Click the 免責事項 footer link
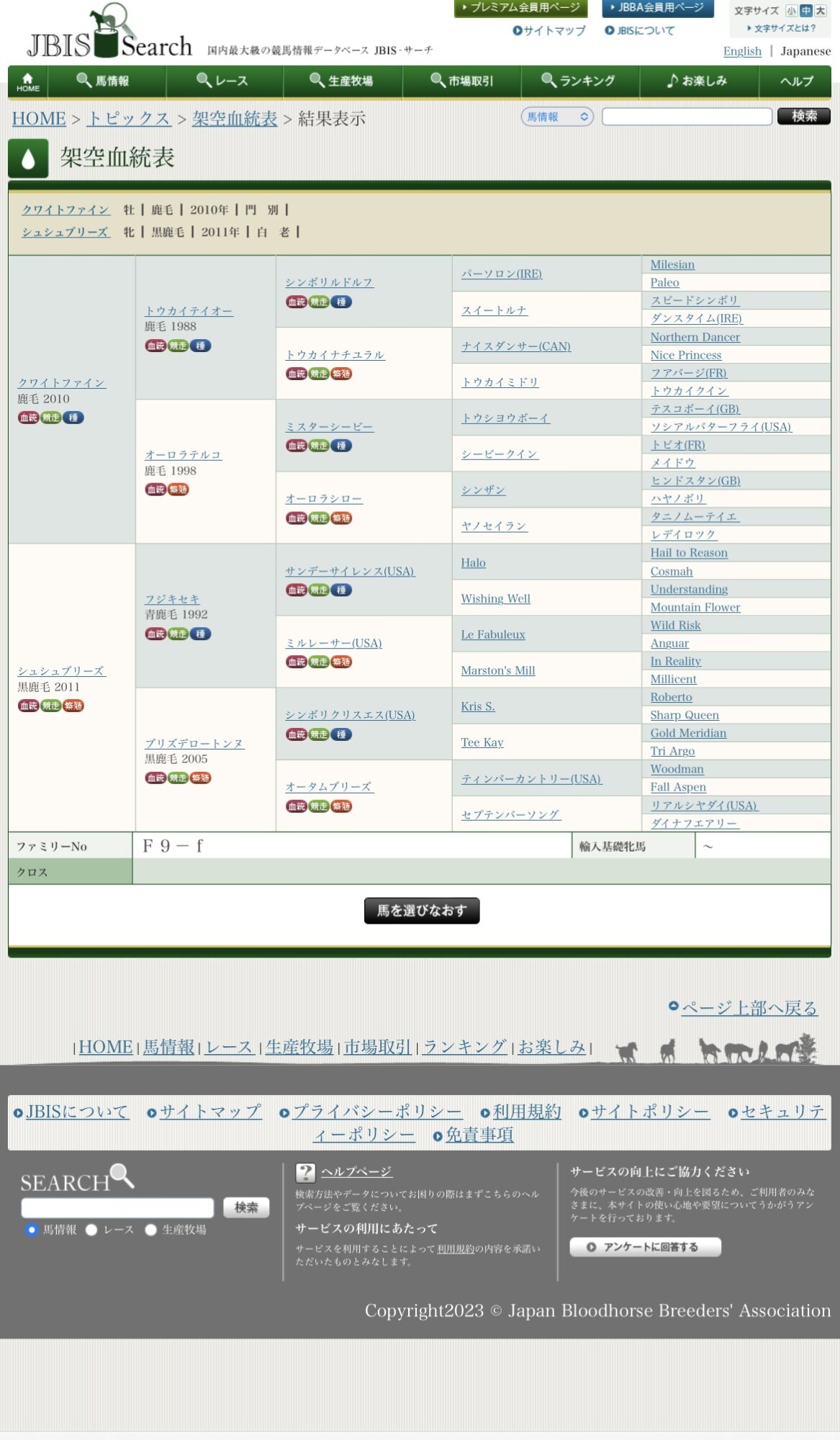The image size is (840, 1440). click(x=479, y=1135)
